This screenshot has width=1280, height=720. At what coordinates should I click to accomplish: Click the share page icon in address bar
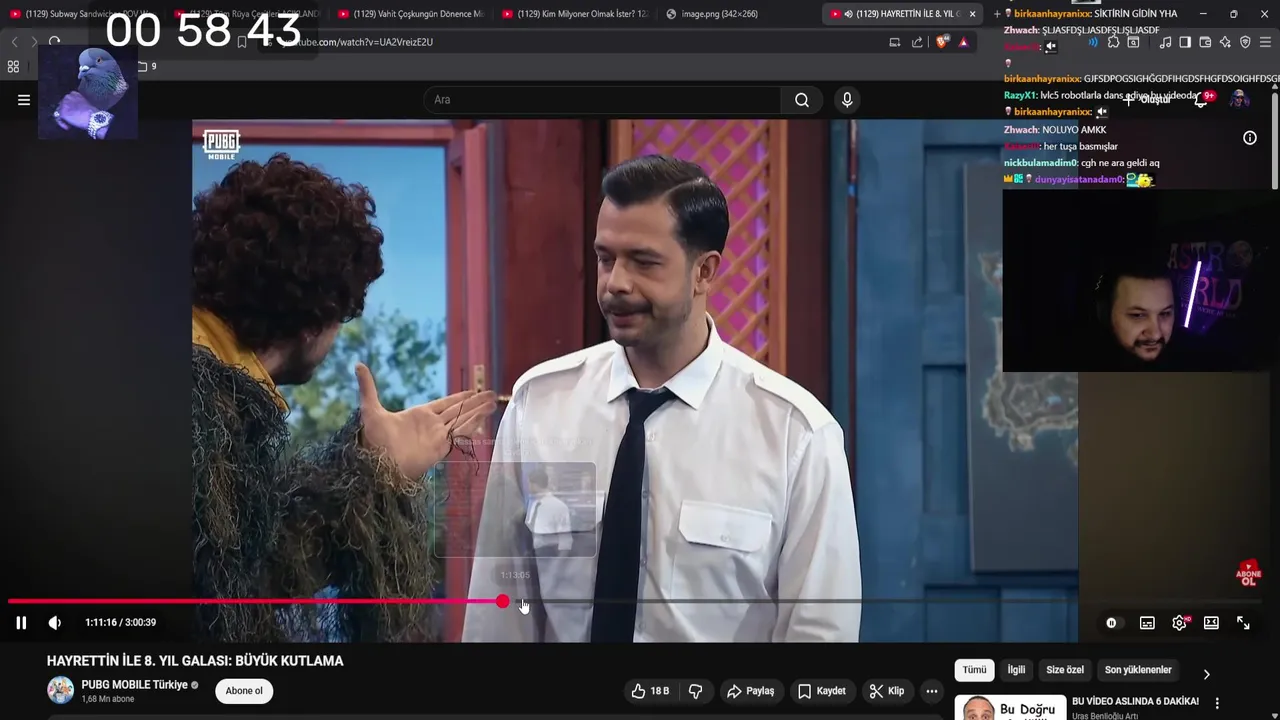pos(917,42)
